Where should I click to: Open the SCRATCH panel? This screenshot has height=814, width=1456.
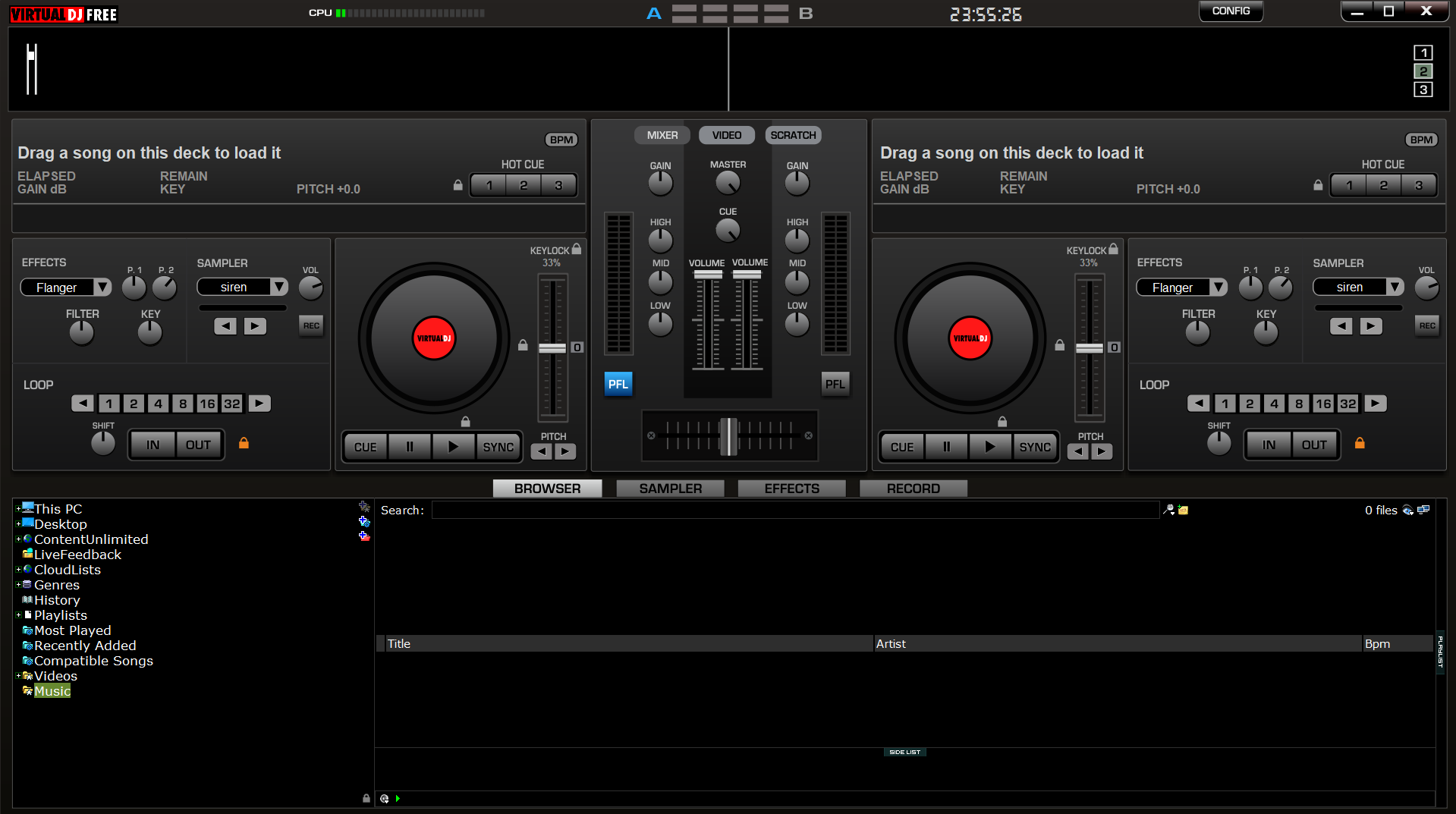tap(793, 135)
